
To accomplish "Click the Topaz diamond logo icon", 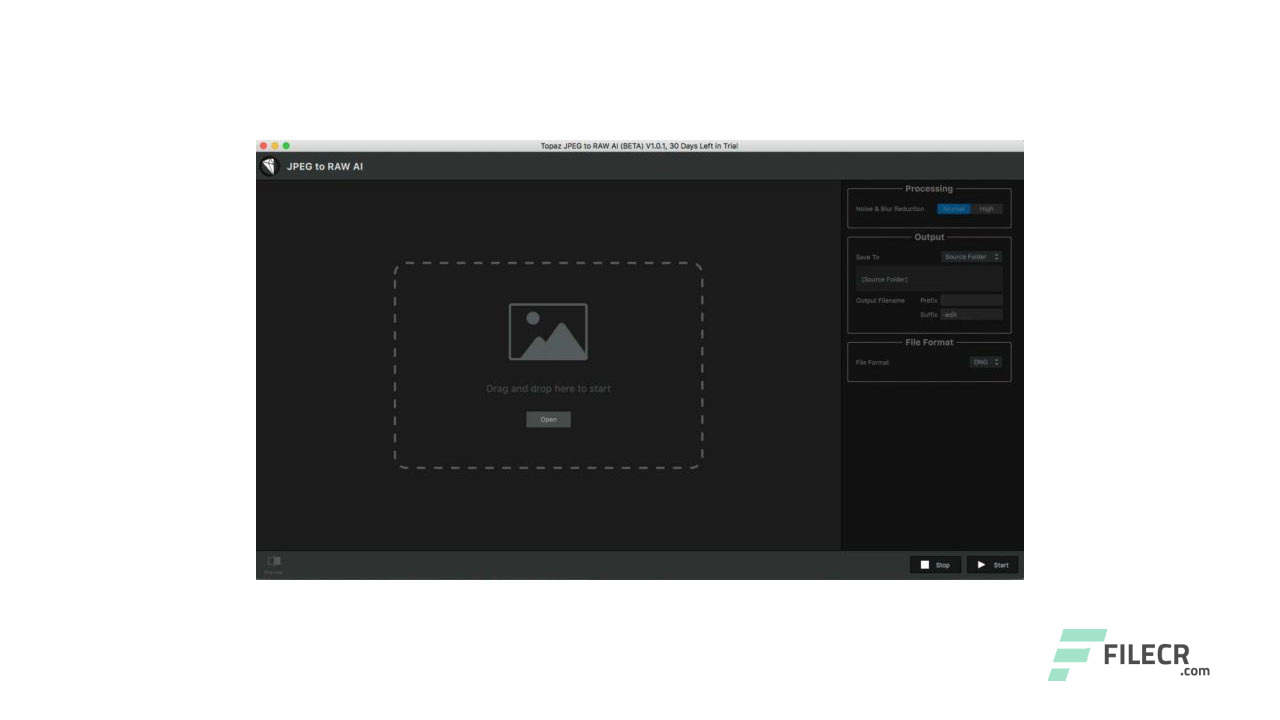I will pyautogui.click(x=269, y=166).
